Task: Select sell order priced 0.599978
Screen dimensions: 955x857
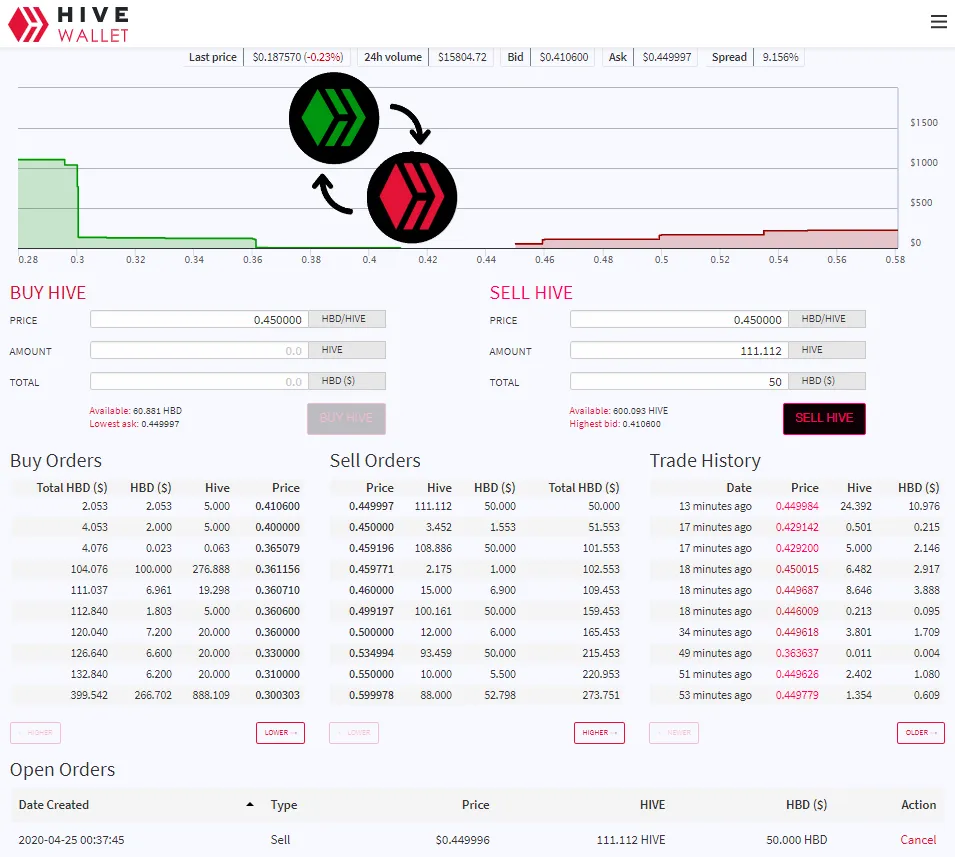Action: (x=477, y=695)
